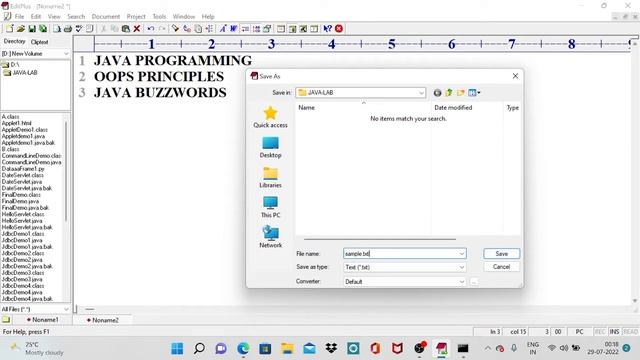Go to Quick access in Save As places

tap(270, 117)
